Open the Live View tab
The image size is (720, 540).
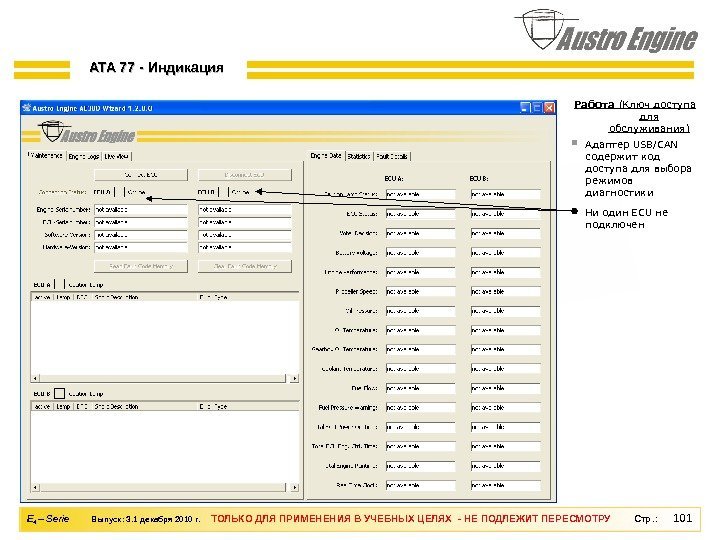pos(117,157)
